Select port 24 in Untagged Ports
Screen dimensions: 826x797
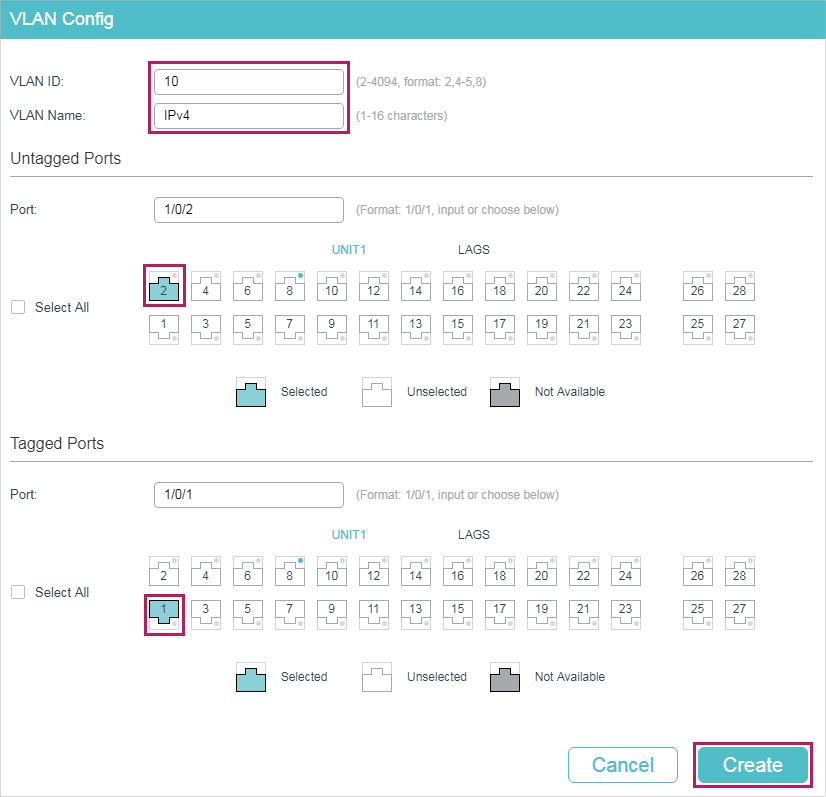click(626, 287)
